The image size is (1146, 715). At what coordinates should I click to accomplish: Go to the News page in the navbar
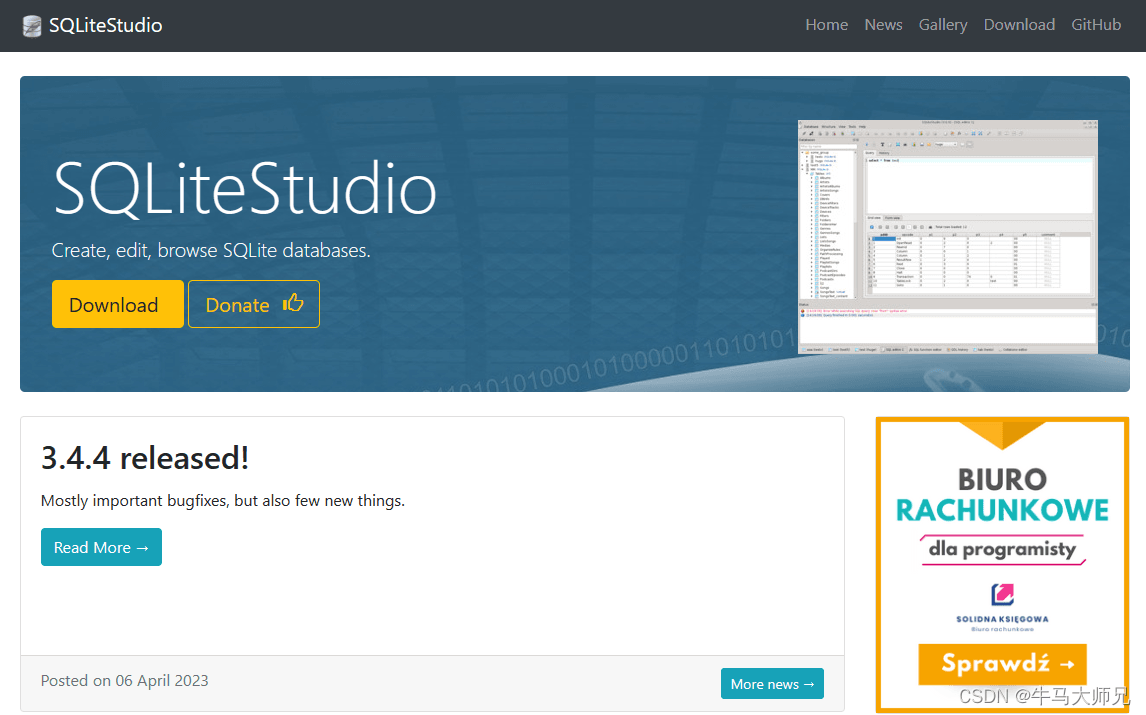click(883, 25)
